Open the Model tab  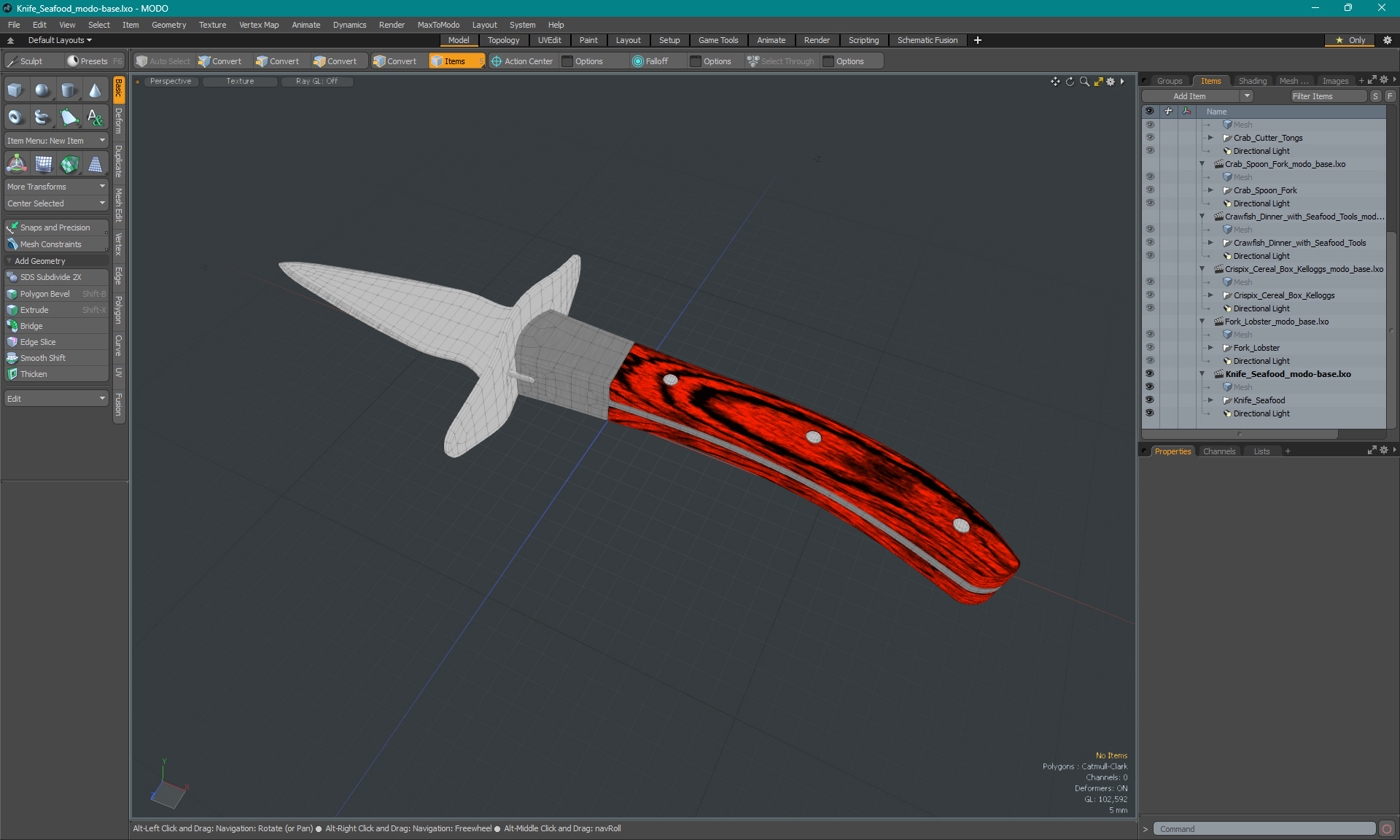(x=459, y=40)
